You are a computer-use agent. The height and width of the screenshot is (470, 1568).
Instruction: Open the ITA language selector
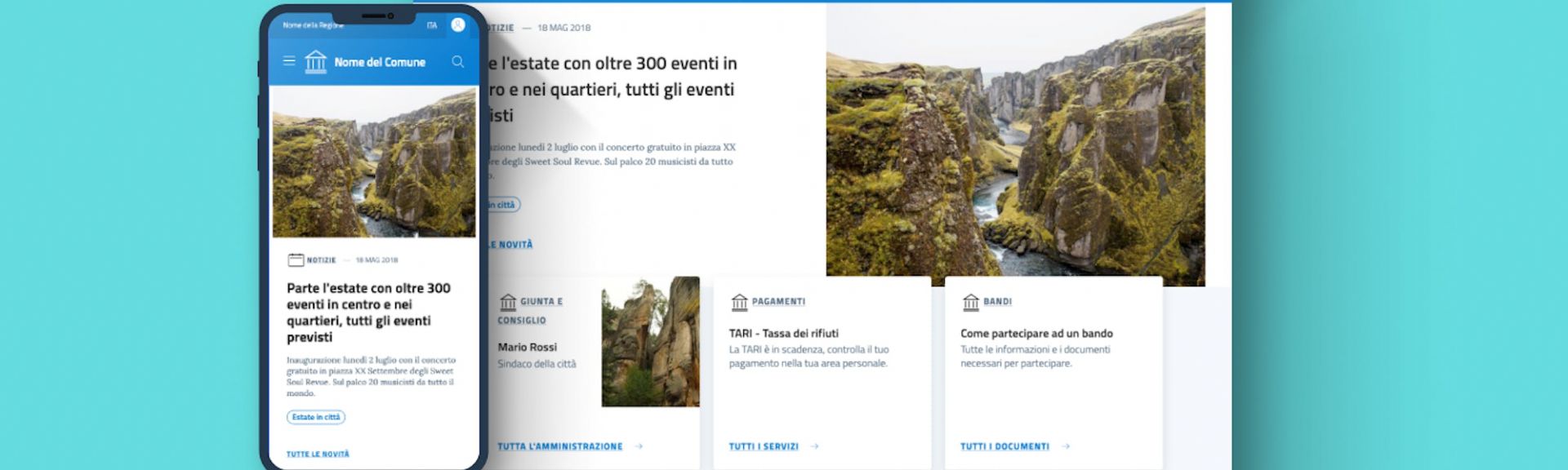coord(432,26)
